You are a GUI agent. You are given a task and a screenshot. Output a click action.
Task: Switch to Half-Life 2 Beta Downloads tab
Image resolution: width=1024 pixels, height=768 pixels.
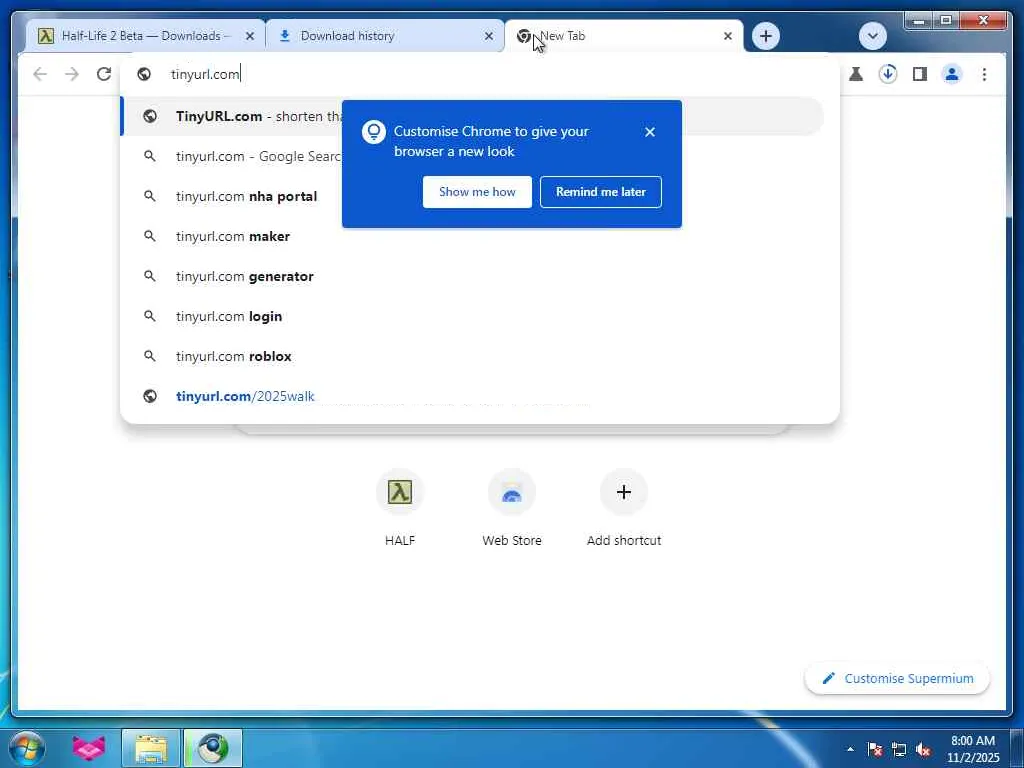pos(146,36)
